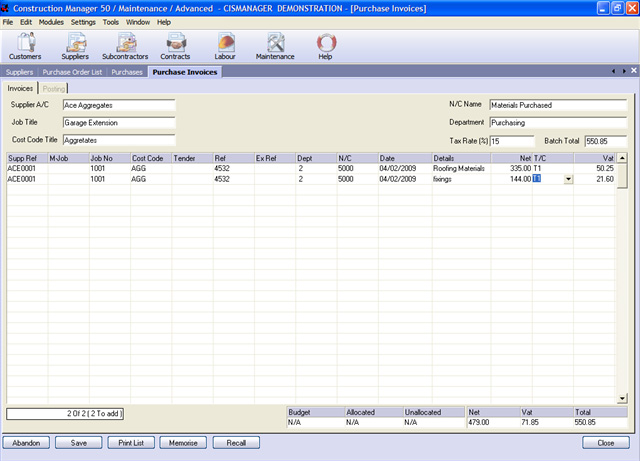Click the Abandon button
640x461 pixels.
point(26,443)
